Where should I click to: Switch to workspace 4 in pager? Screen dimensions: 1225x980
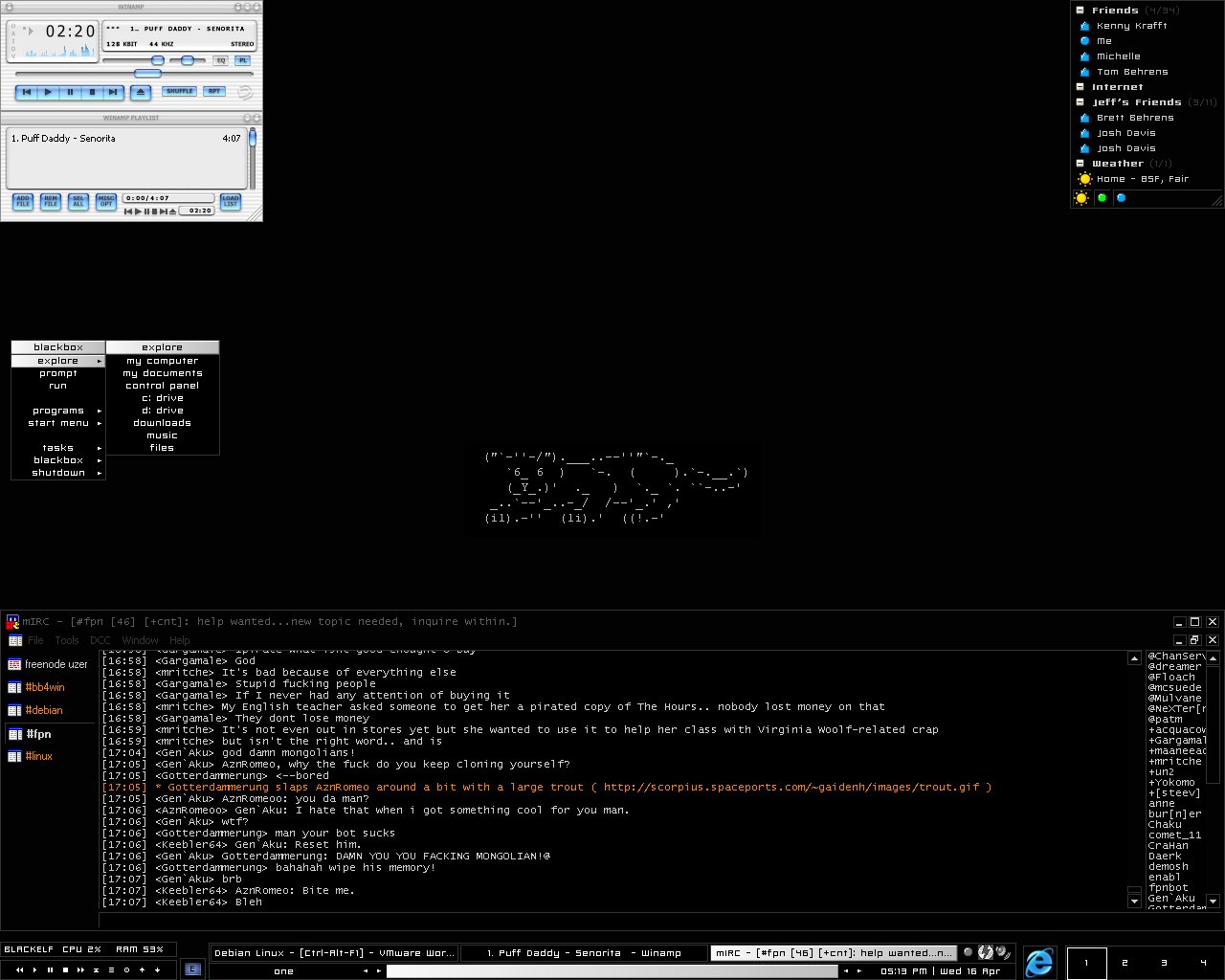1203,963
